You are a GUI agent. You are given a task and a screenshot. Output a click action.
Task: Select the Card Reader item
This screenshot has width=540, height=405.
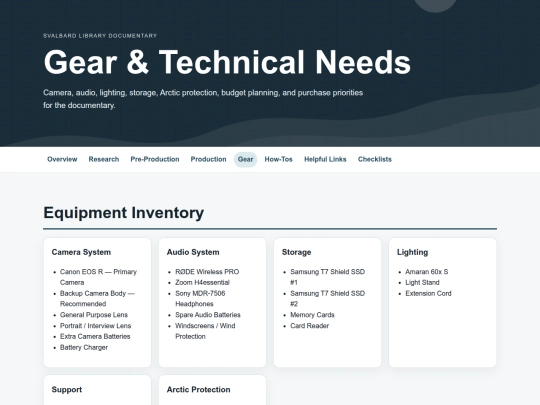pos(309,326)
